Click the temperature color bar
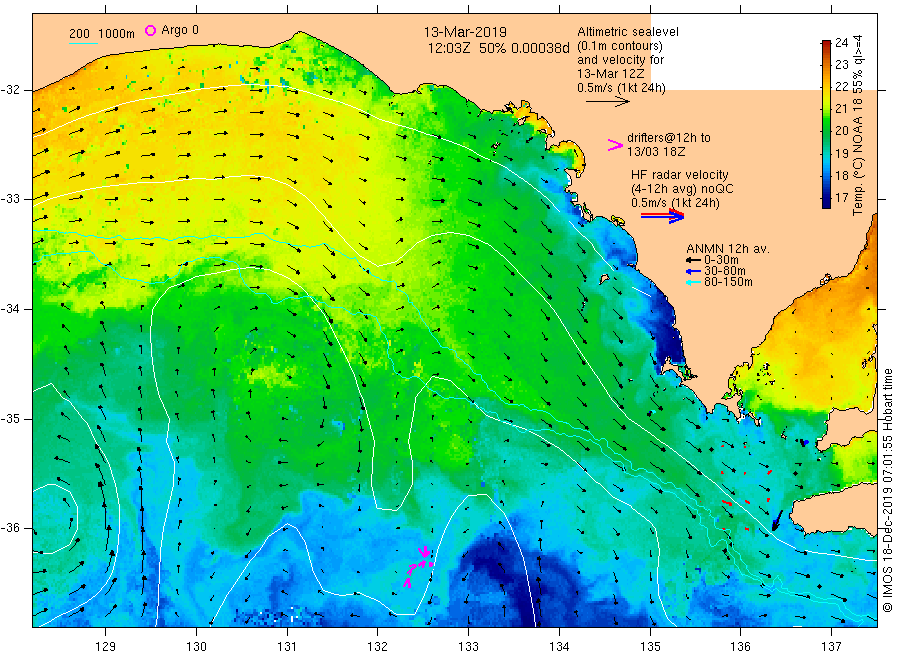The height and width of the screenshot is (660, 900). tap(826, 124)
